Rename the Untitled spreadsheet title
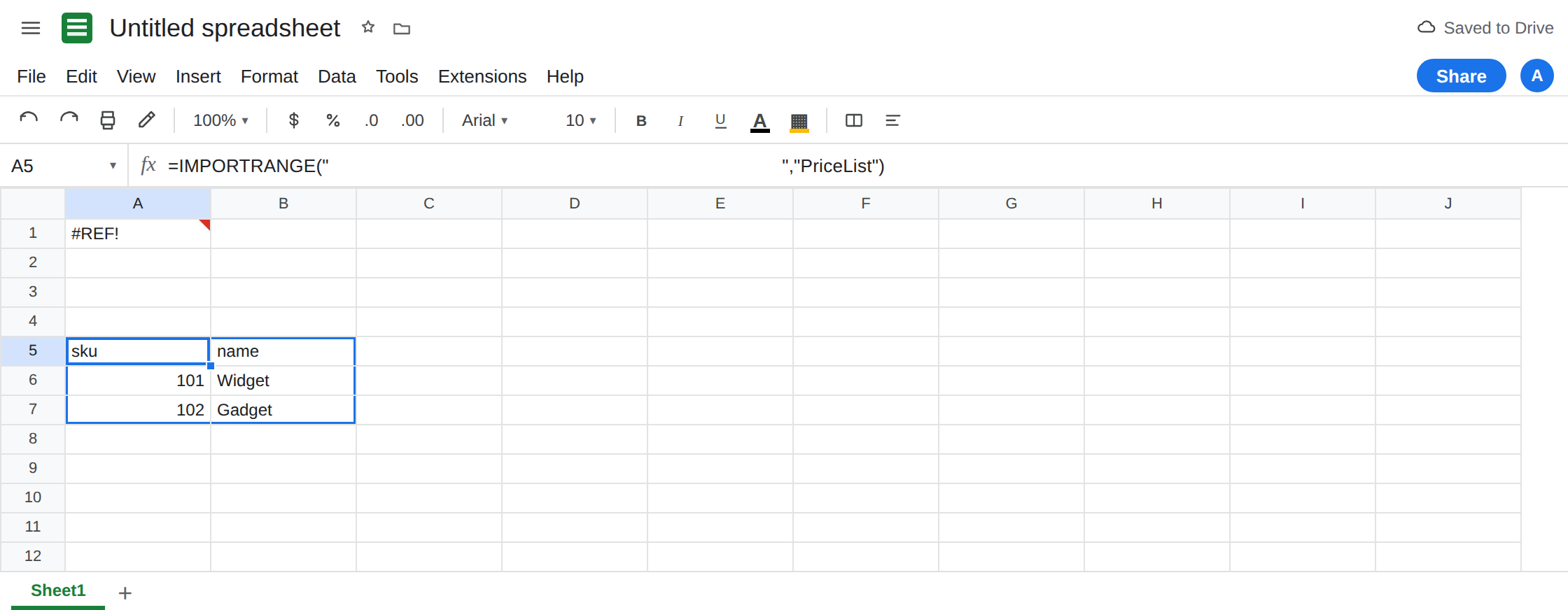 (225, 28)
